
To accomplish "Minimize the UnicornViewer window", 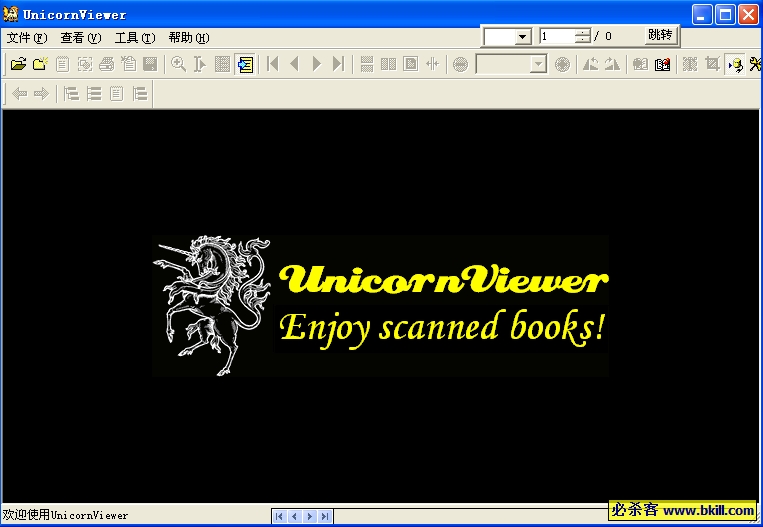I will click(x=701, y=15).
